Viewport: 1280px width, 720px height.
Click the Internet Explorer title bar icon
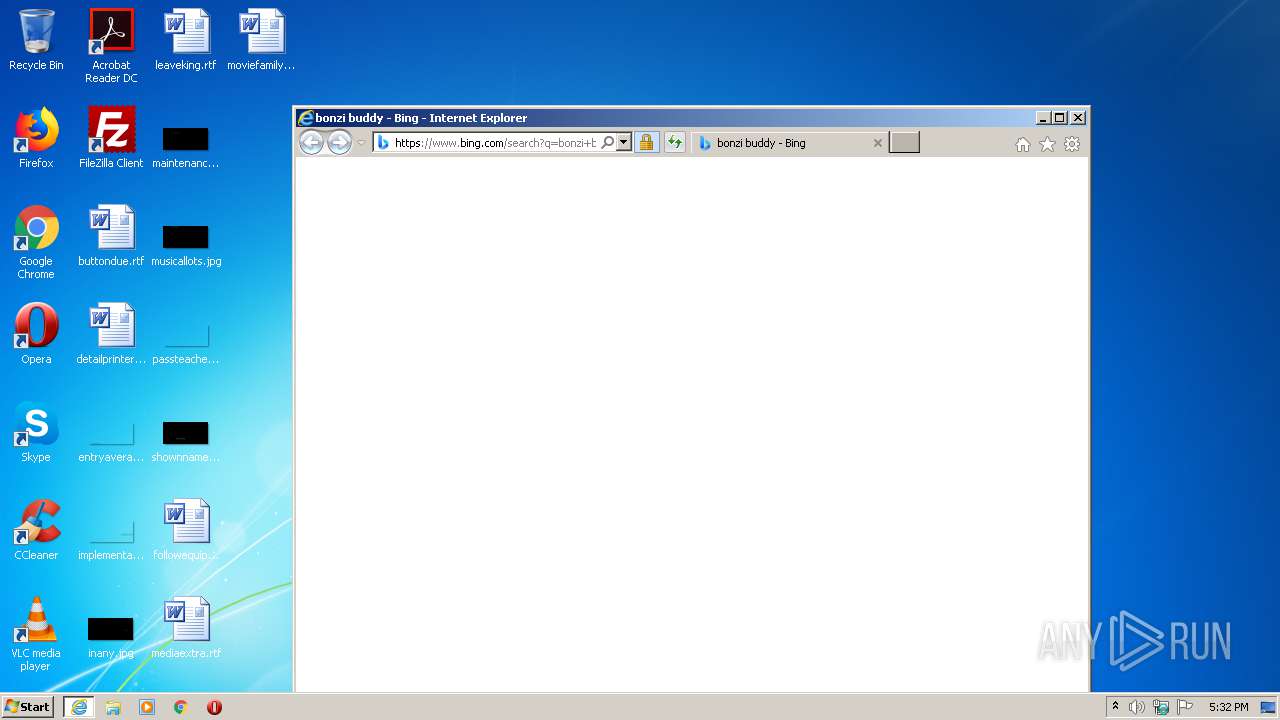(306, 118)
